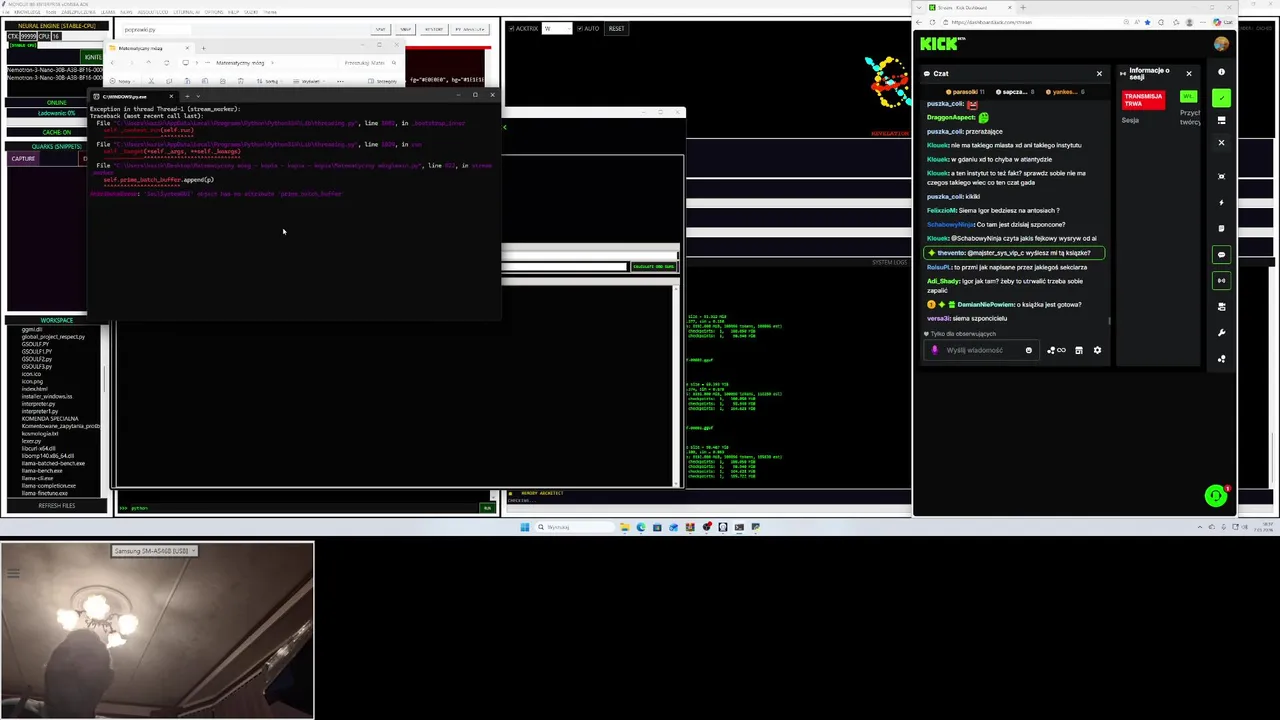Click the RUN button beside python prompt
This screenshot has height=720, width=1280.
coord(487,508)
